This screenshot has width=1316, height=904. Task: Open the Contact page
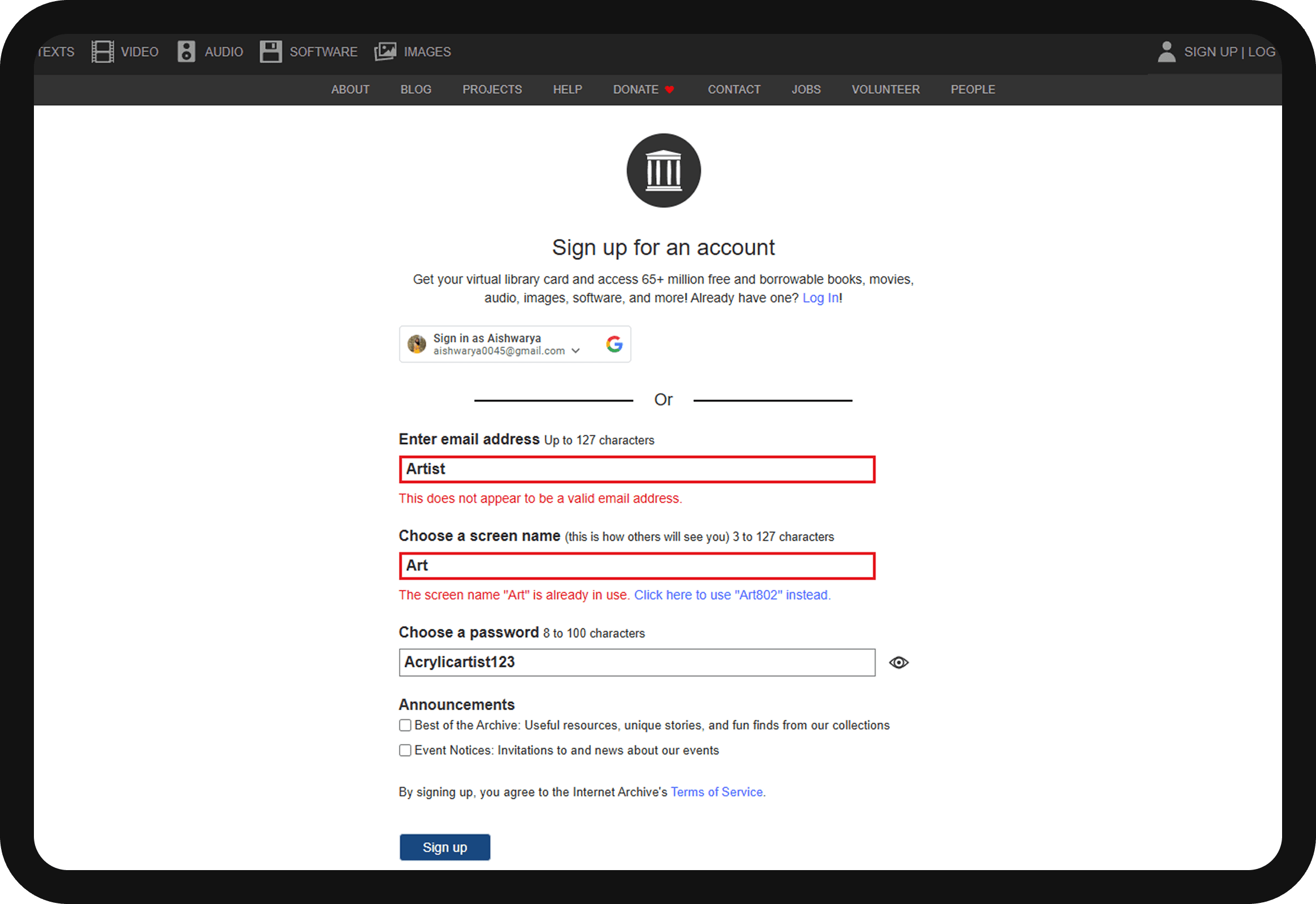(734, 89)
